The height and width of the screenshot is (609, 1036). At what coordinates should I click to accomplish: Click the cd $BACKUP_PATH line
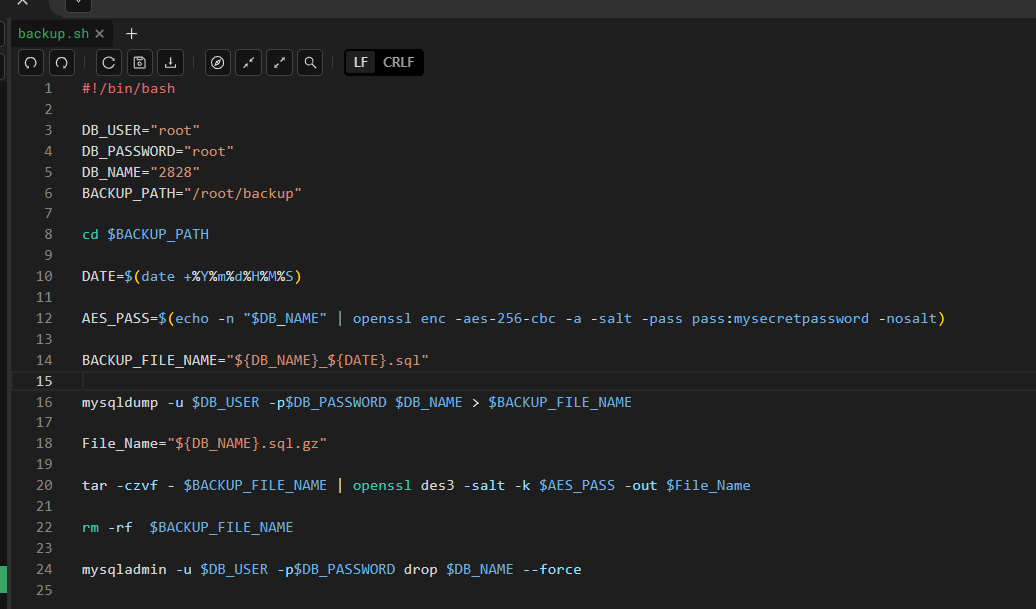(145, 234)
